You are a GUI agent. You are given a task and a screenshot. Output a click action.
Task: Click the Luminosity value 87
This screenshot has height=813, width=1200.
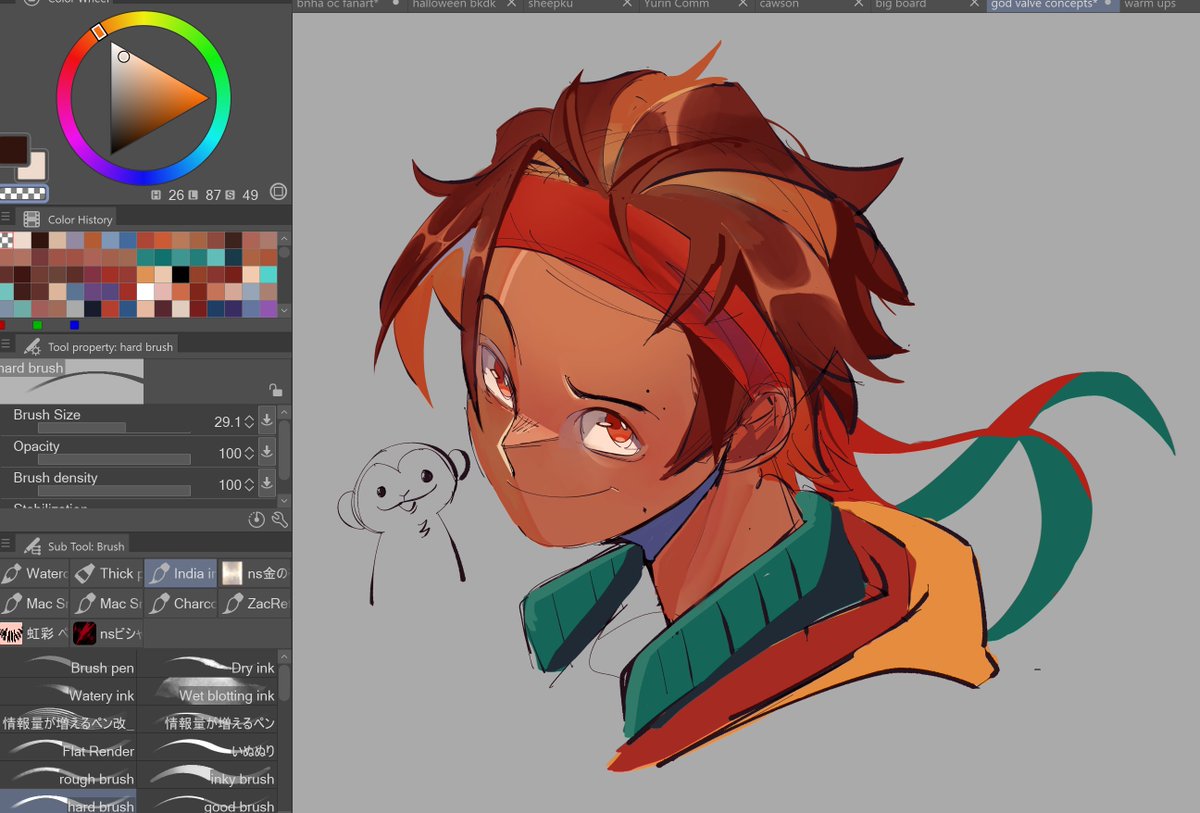[212, 194]
